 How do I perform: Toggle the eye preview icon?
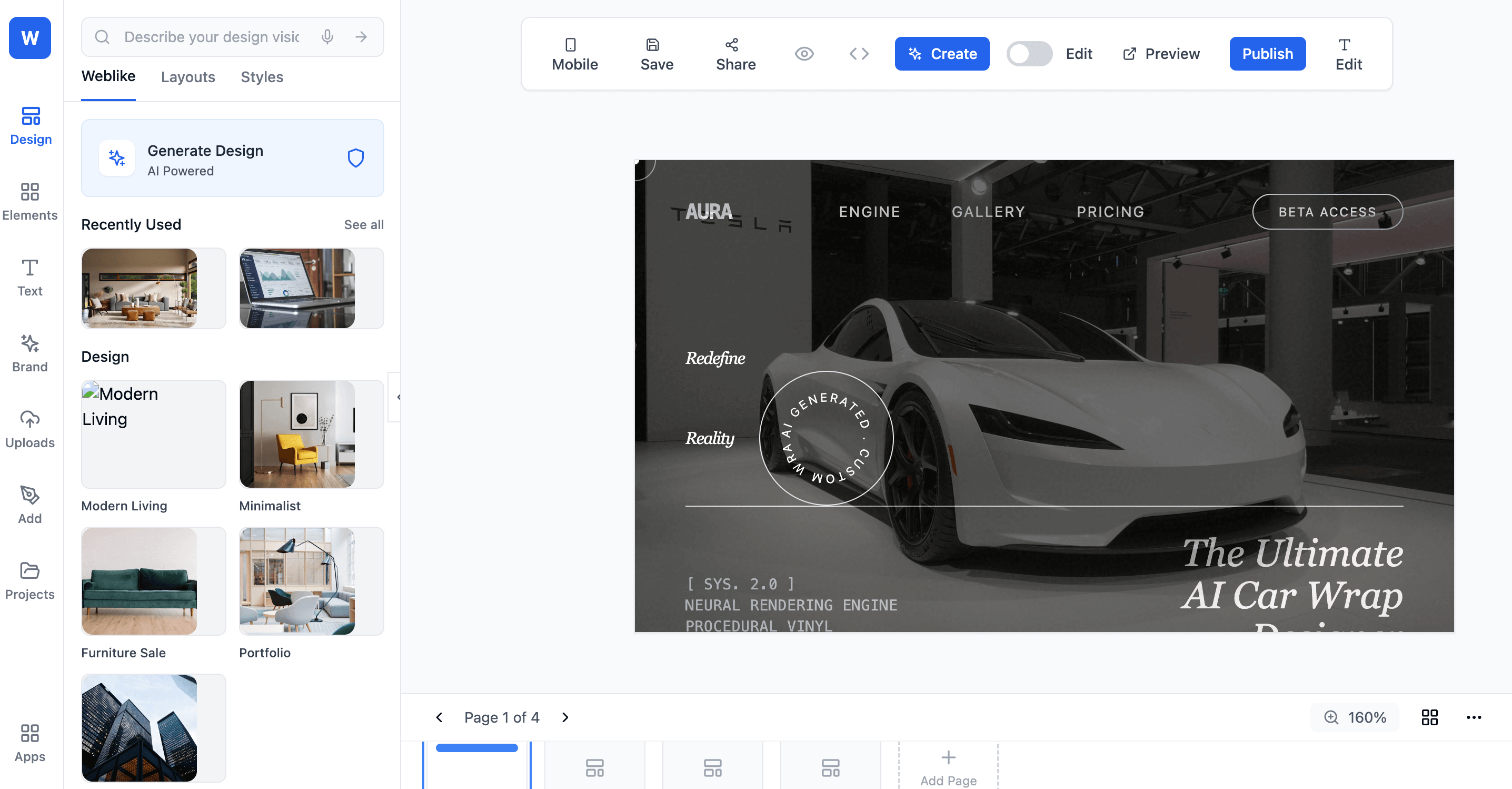(804, 53)
